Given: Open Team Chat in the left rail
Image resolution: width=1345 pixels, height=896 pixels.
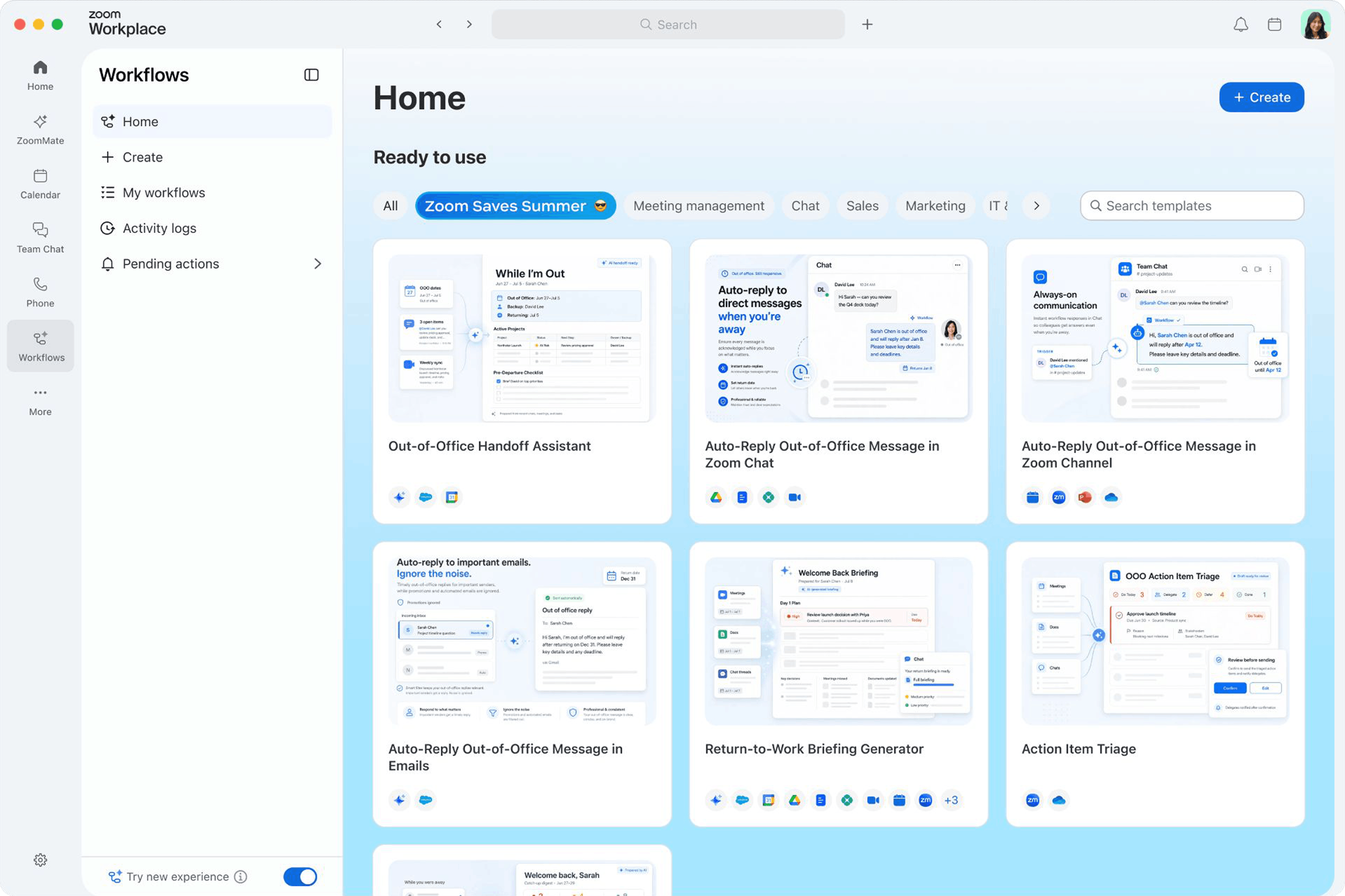Looking at the screenshot, I should point(40,238).
